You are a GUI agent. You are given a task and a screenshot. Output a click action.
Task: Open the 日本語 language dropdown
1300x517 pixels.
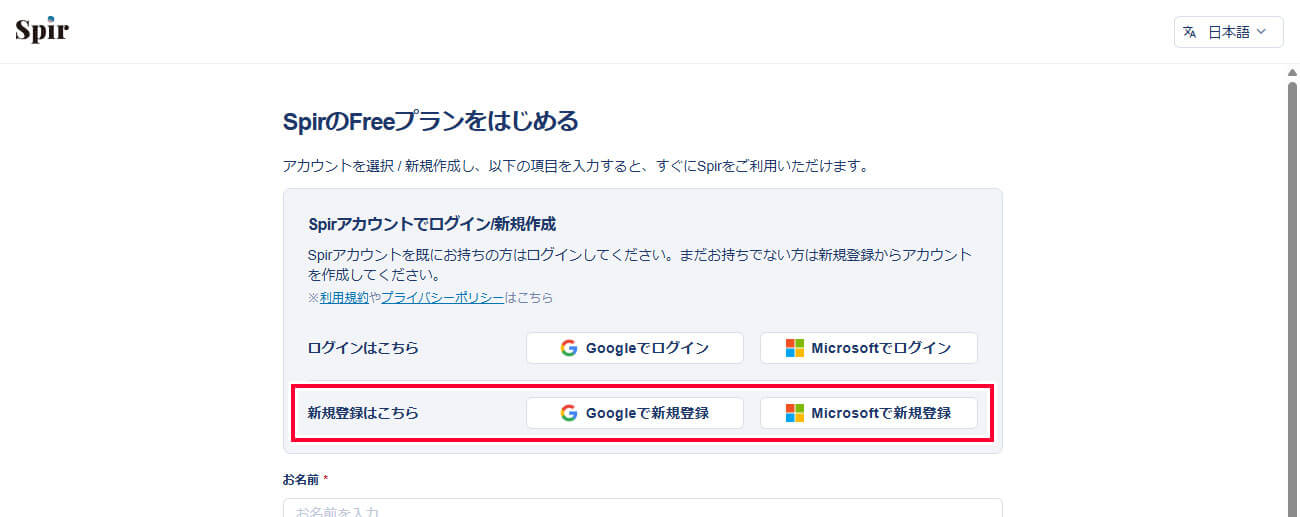(1229, 32)
